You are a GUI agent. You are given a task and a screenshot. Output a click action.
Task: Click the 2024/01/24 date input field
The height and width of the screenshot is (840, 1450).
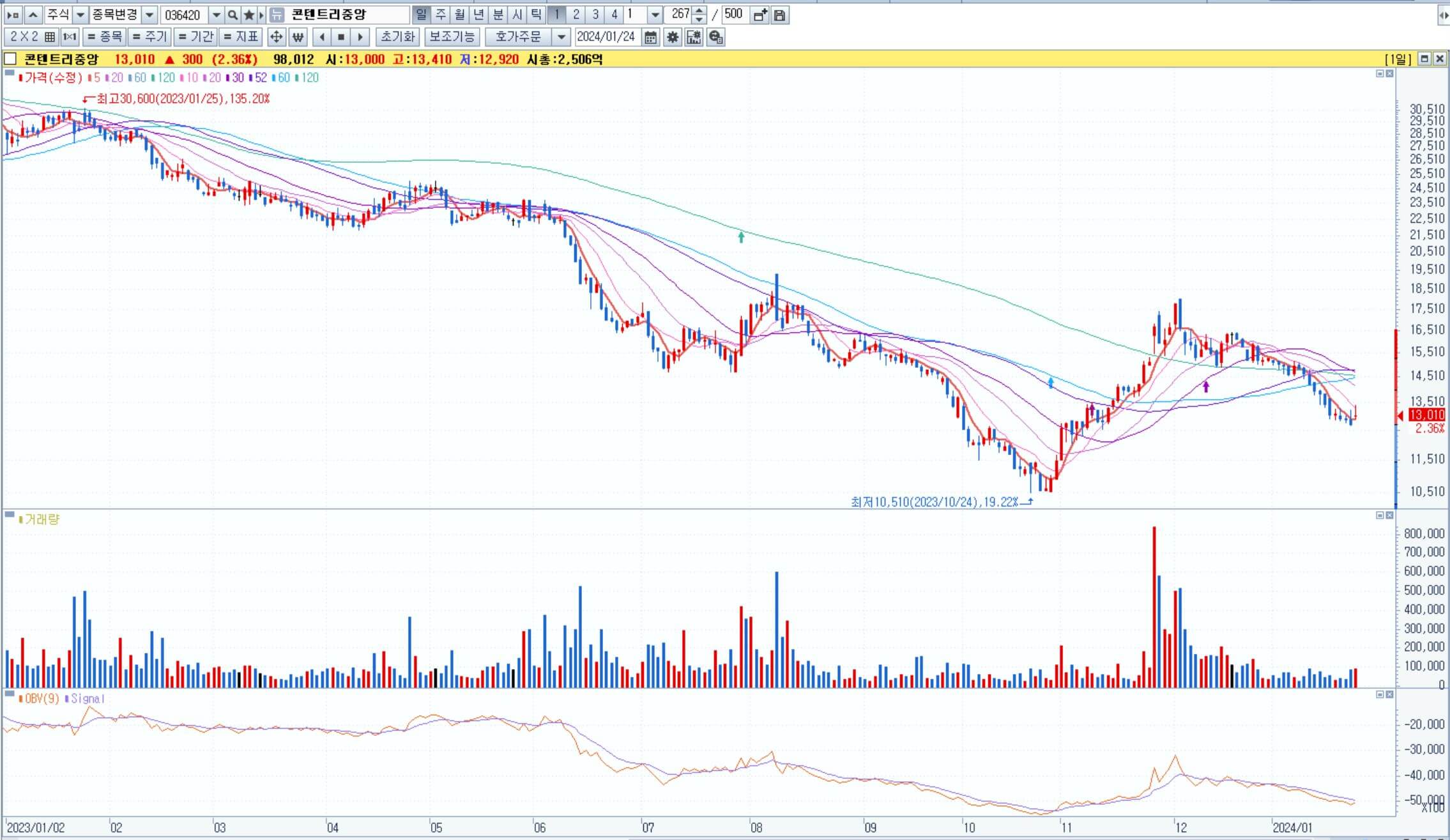(606, 37)
